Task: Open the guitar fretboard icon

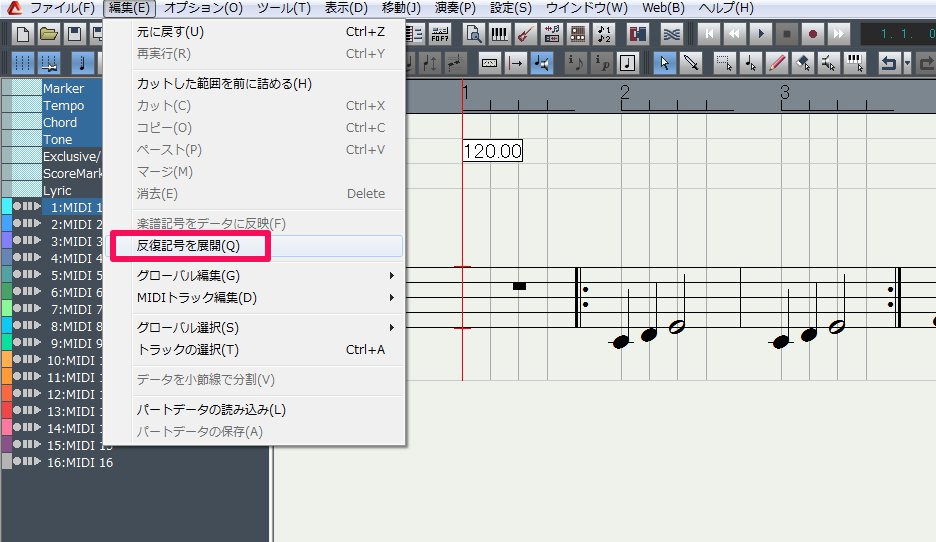Action: (525, 34)
